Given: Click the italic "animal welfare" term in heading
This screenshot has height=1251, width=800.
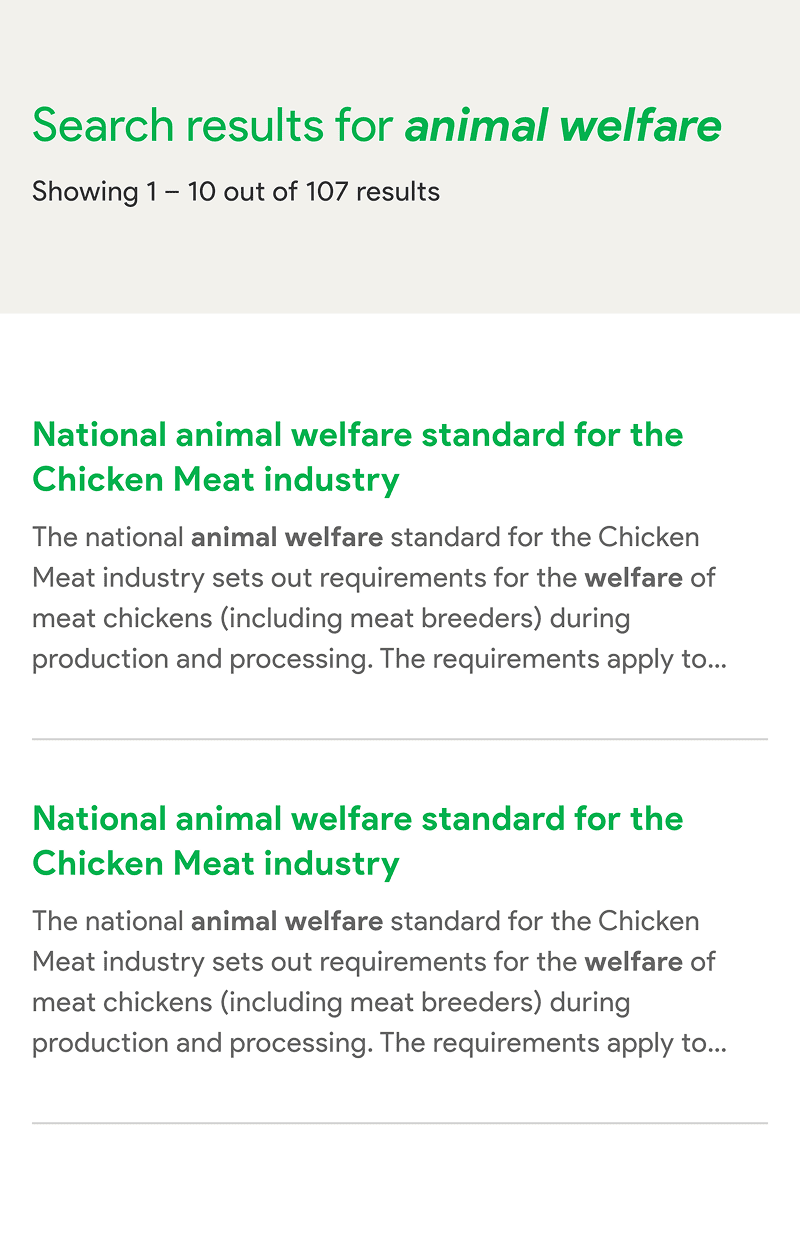Looking at the screenshot, I should tap(562, 126).
